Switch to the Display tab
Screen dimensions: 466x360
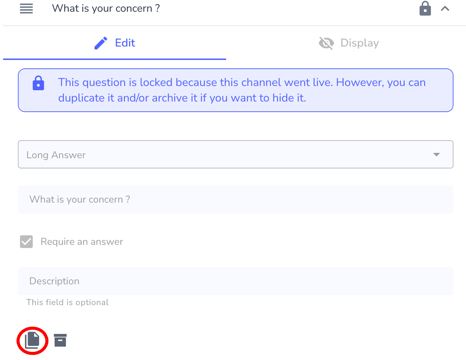pos(349,43)
